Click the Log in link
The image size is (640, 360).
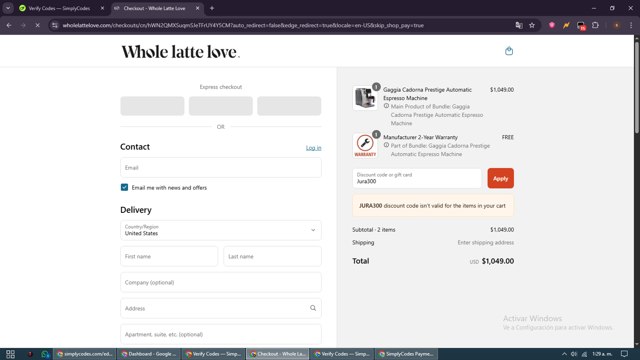point(313,148)
